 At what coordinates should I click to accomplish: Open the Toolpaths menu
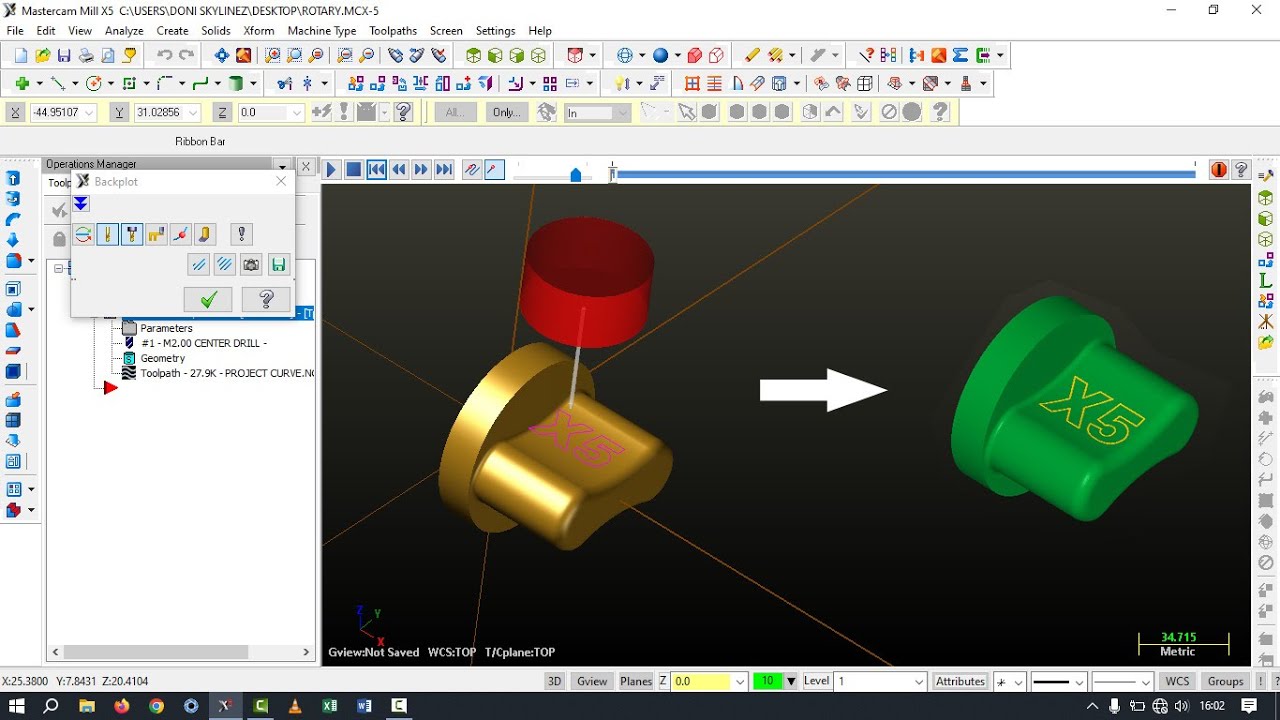(x=393, y=31)
